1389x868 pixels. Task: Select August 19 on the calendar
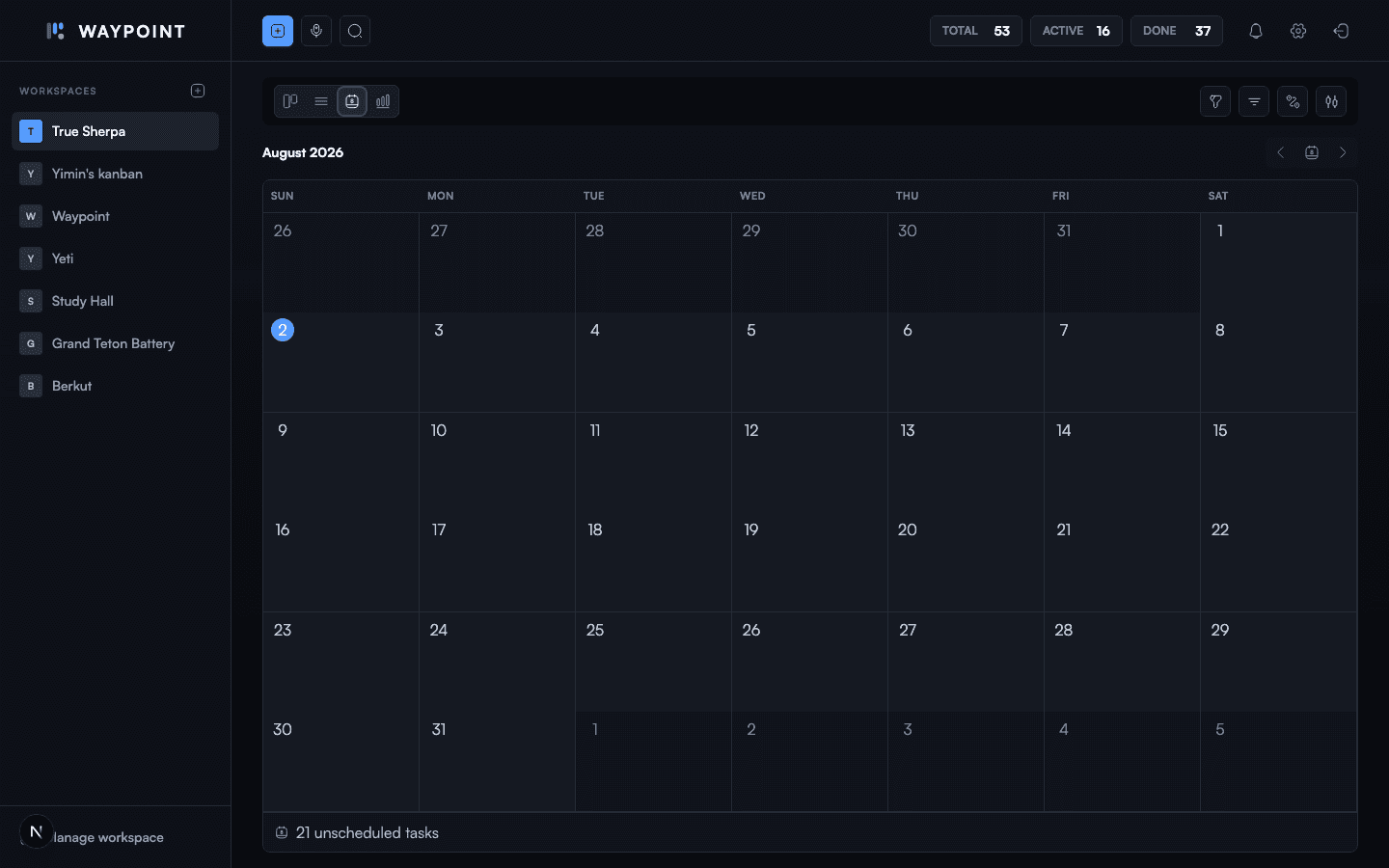coord(809,562)
